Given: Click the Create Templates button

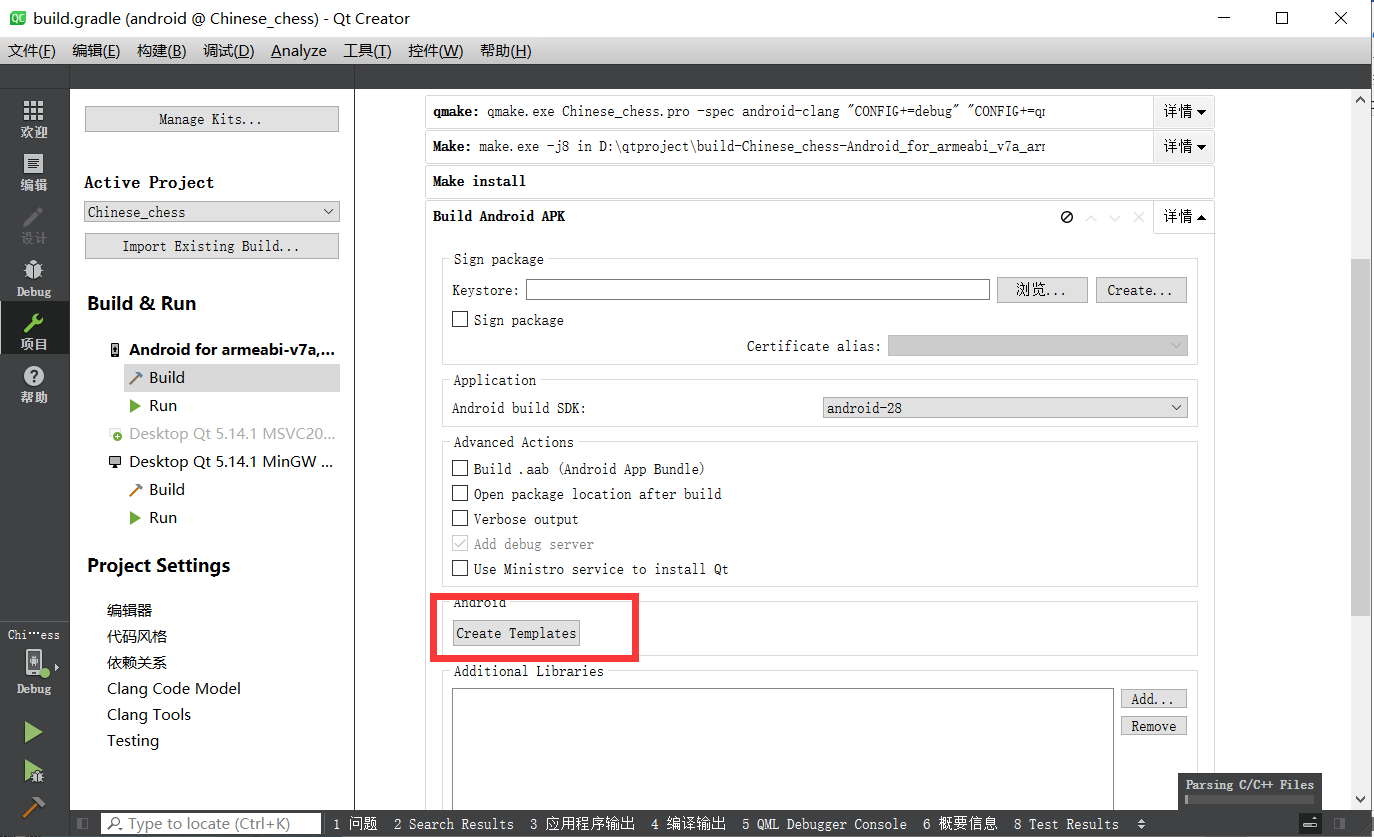Looking at the screenshot, I should pos(515,632).
